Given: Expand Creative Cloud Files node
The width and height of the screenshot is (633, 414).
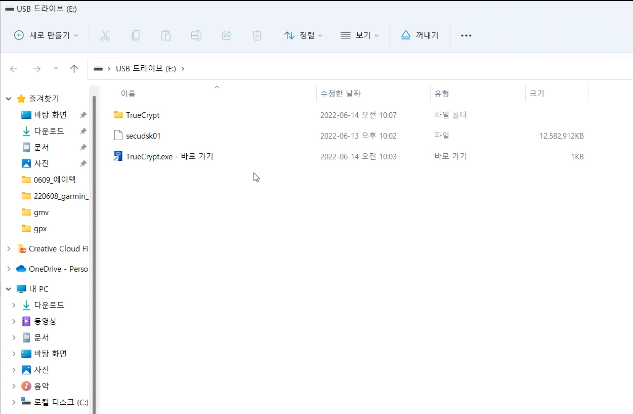Looking at the screenshot, I should [x=8, y=249].
